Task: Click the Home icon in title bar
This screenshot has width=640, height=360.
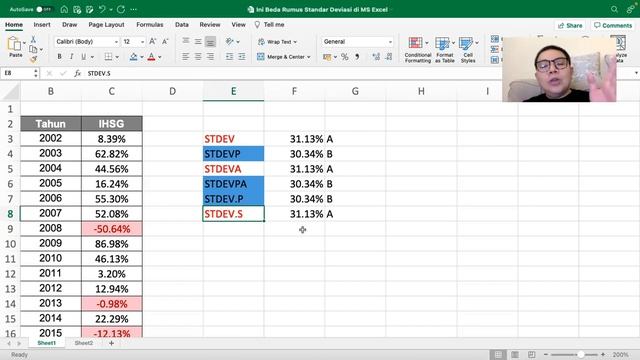Action: tap(64, 9)
